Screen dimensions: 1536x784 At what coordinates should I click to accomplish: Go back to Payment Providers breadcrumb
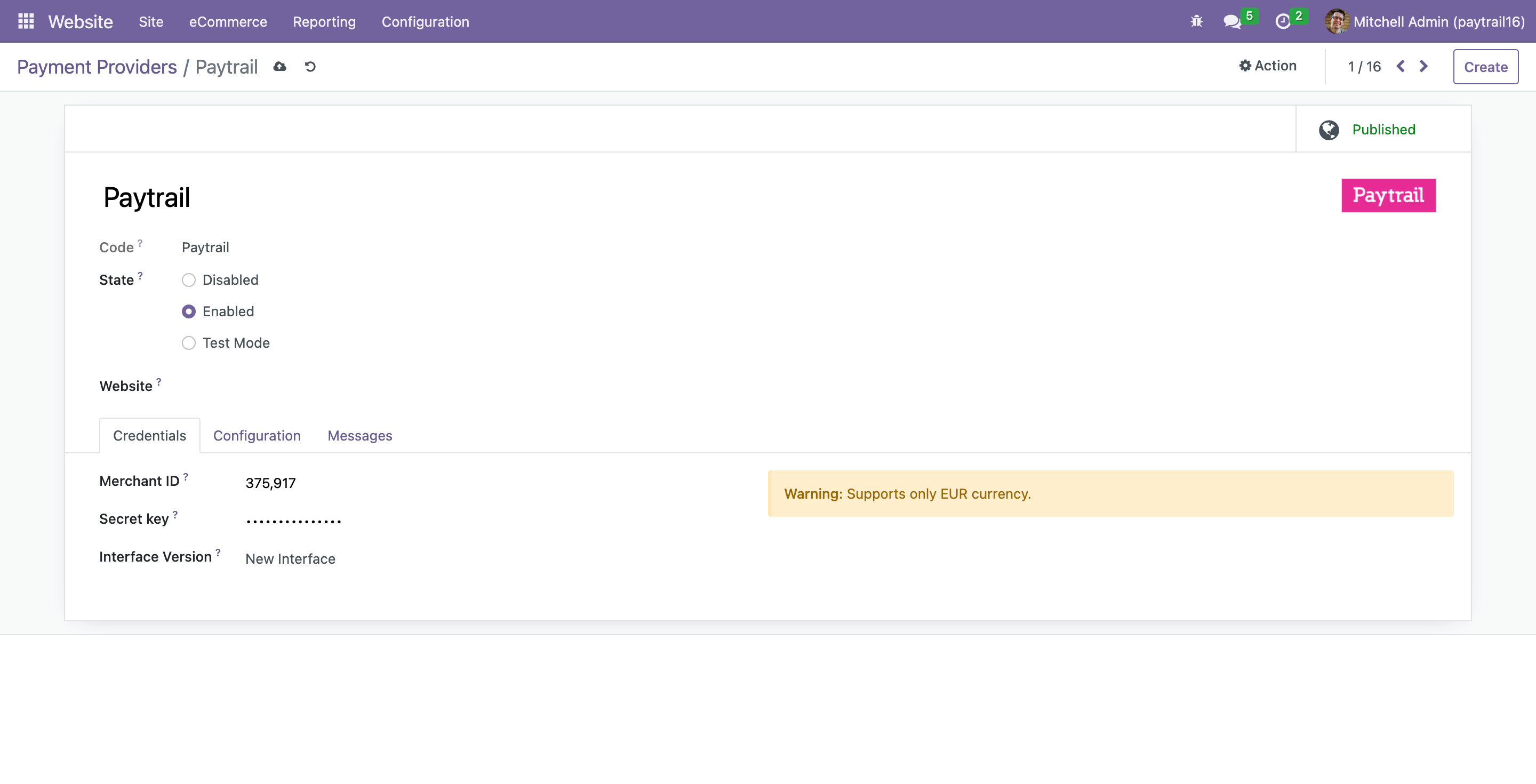pos(97,67)
